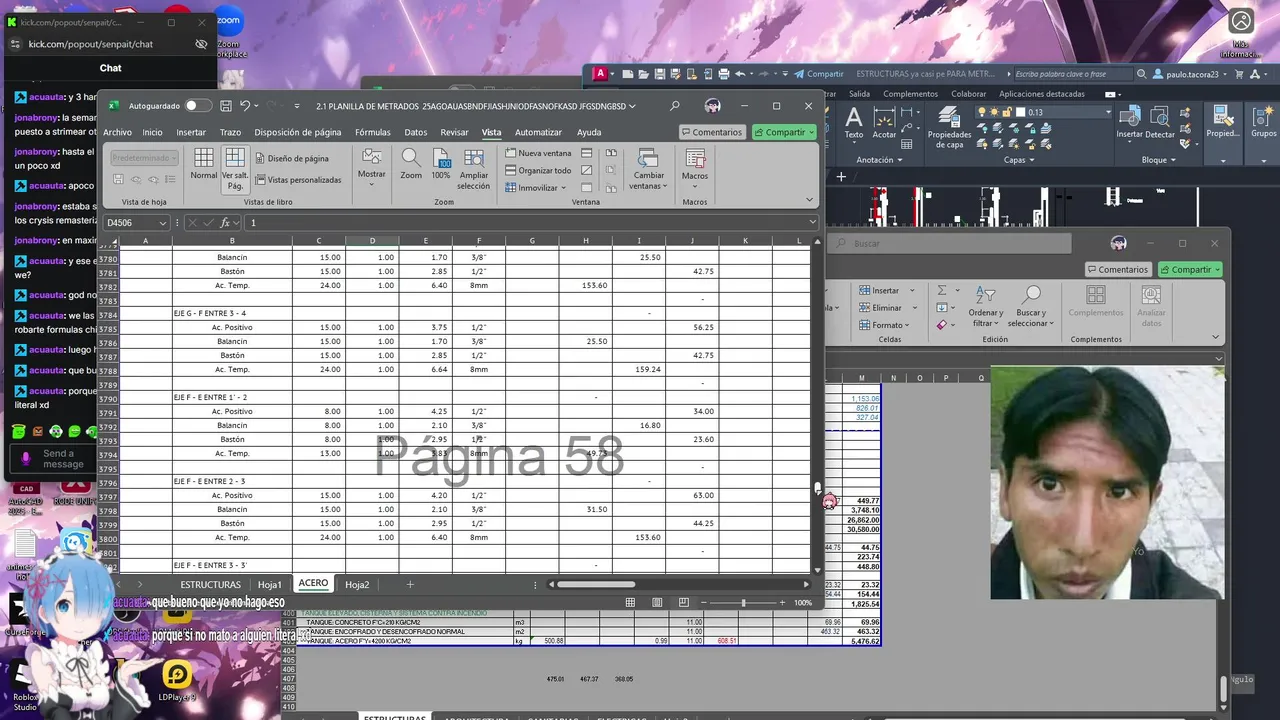Click the Undo arrow in Excel title bar
This screenshot has height=720, width=1280.
click(x=244, y=106)
